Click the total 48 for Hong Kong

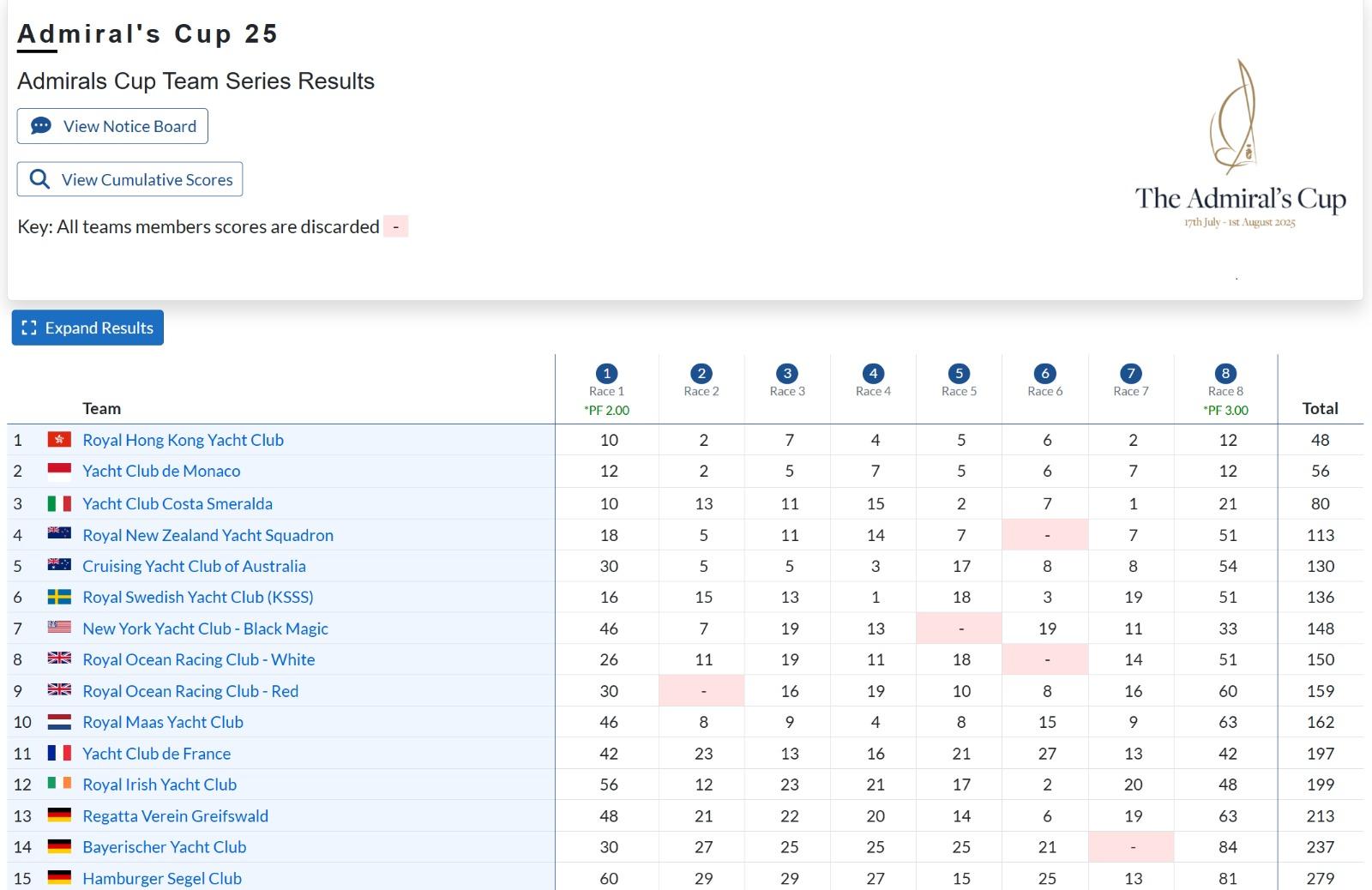[x=1320, y=440]
